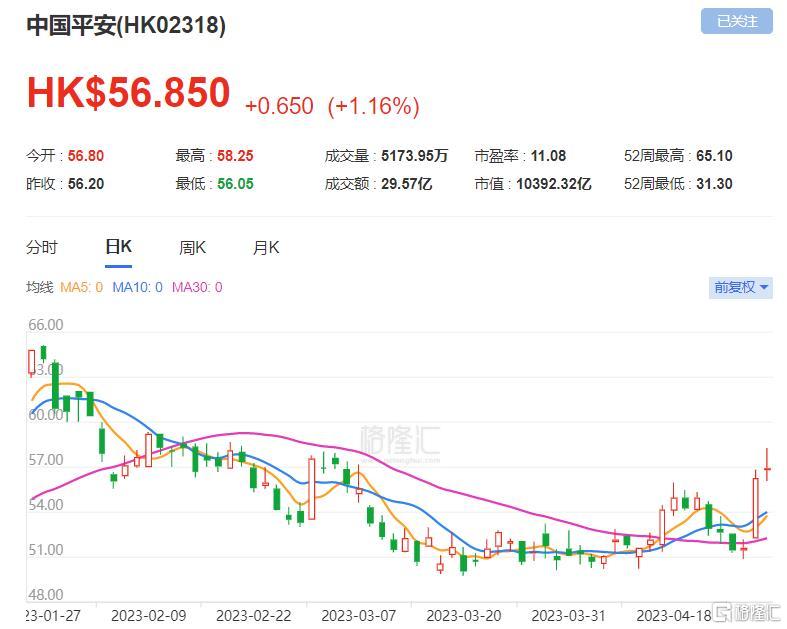Click the MA10 moving average label

(138, 287)
